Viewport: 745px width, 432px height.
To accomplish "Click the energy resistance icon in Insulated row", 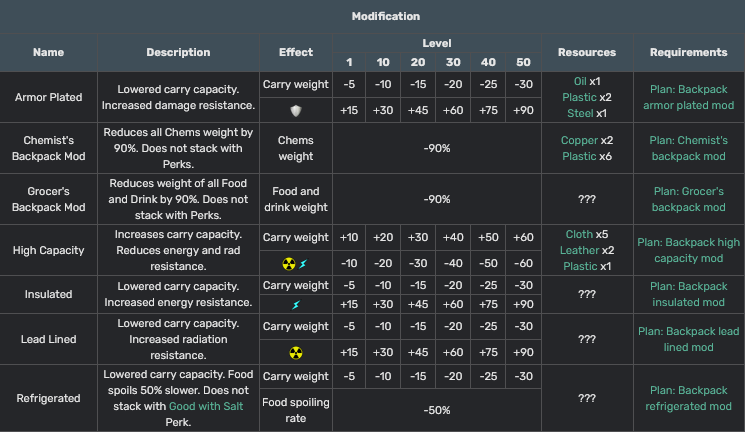I will tap(296, 305).
